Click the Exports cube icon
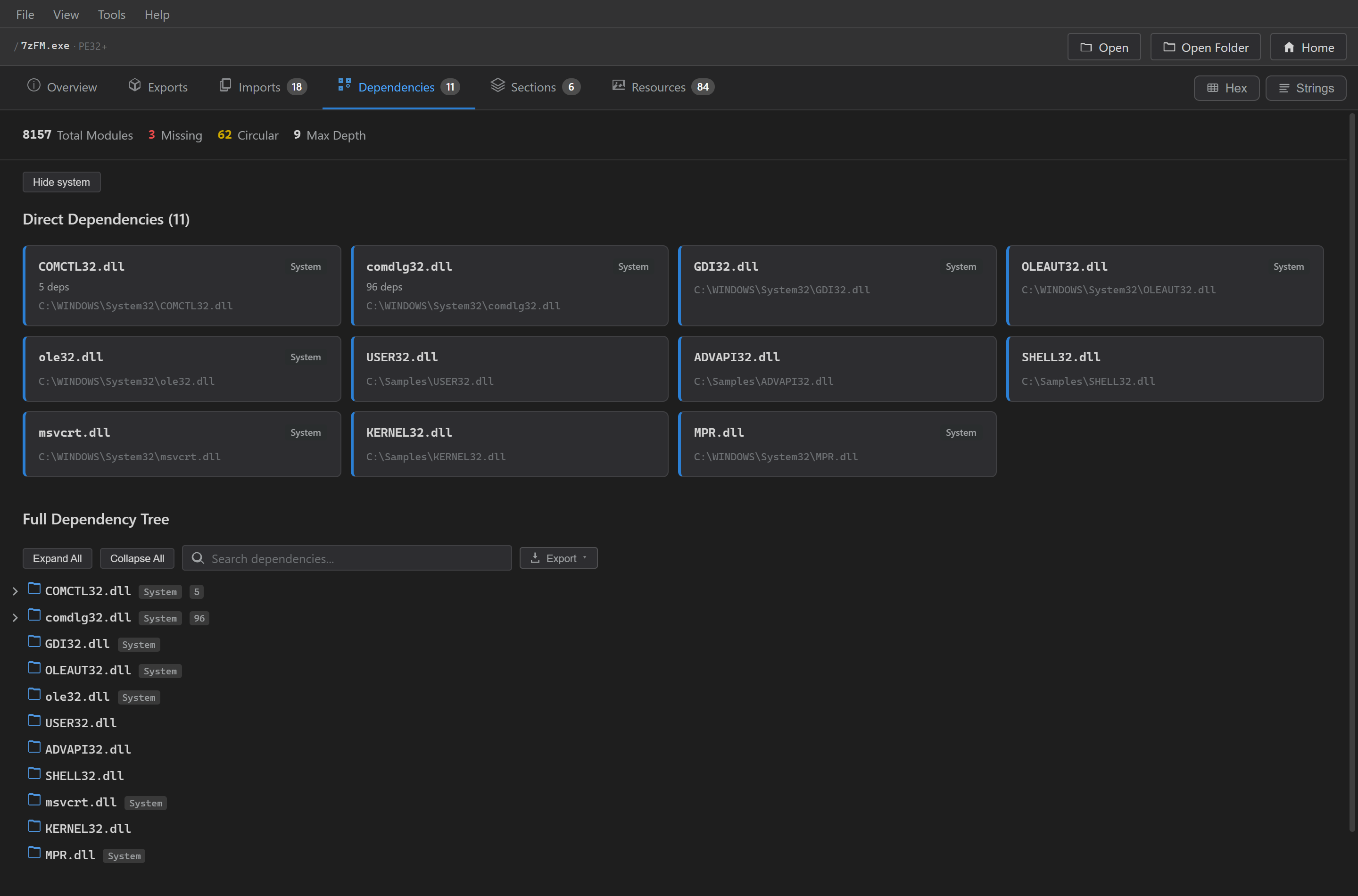 [135, 86]
